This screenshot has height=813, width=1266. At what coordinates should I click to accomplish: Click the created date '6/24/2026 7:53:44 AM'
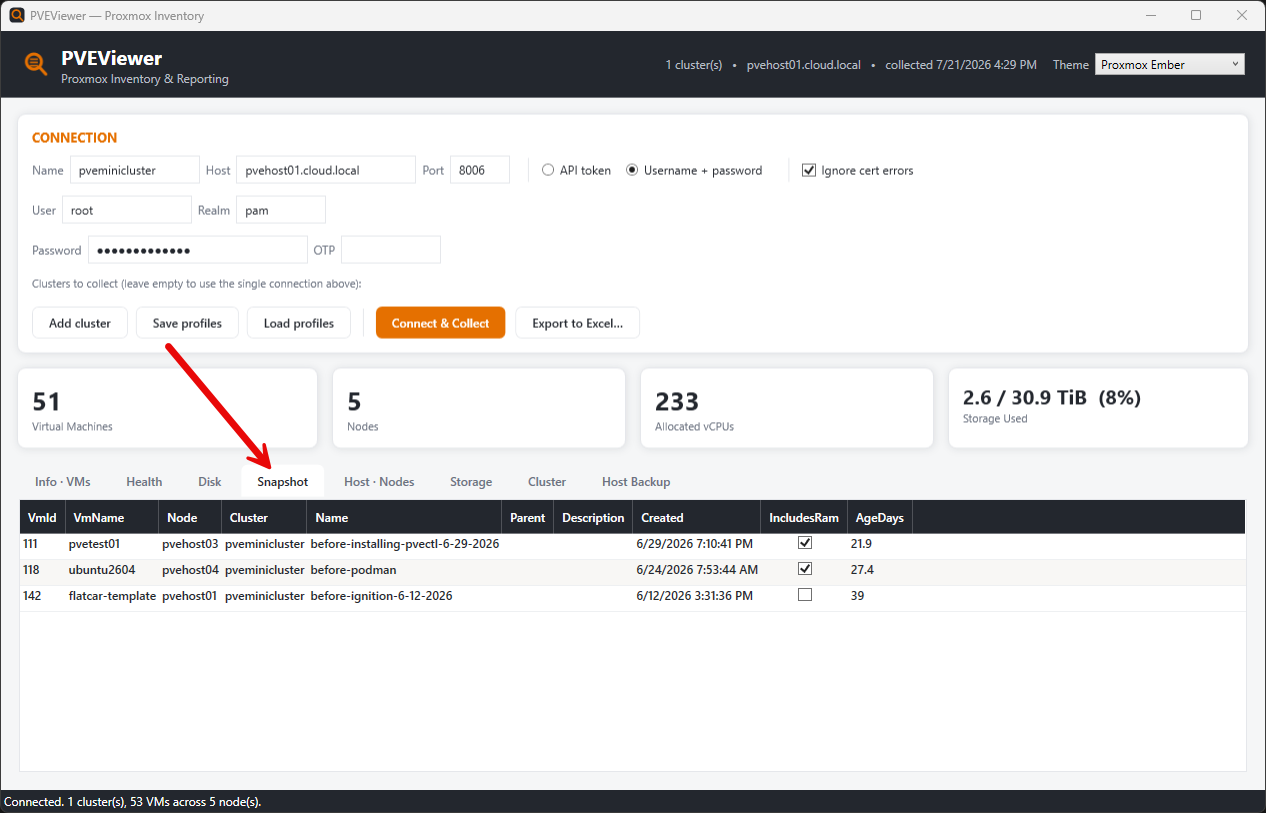[697, 570]
